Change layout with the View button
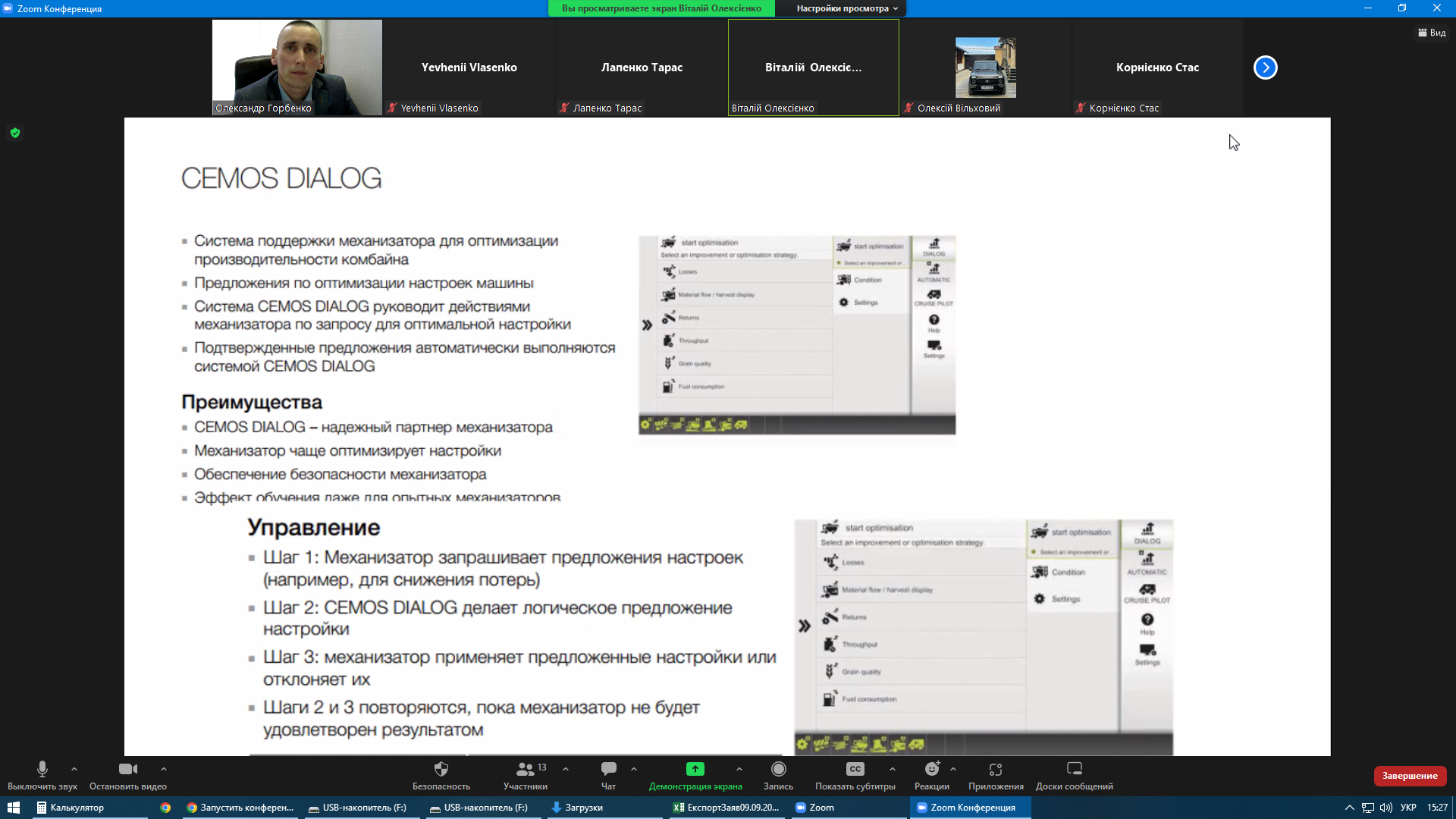 coord(1432,33)
